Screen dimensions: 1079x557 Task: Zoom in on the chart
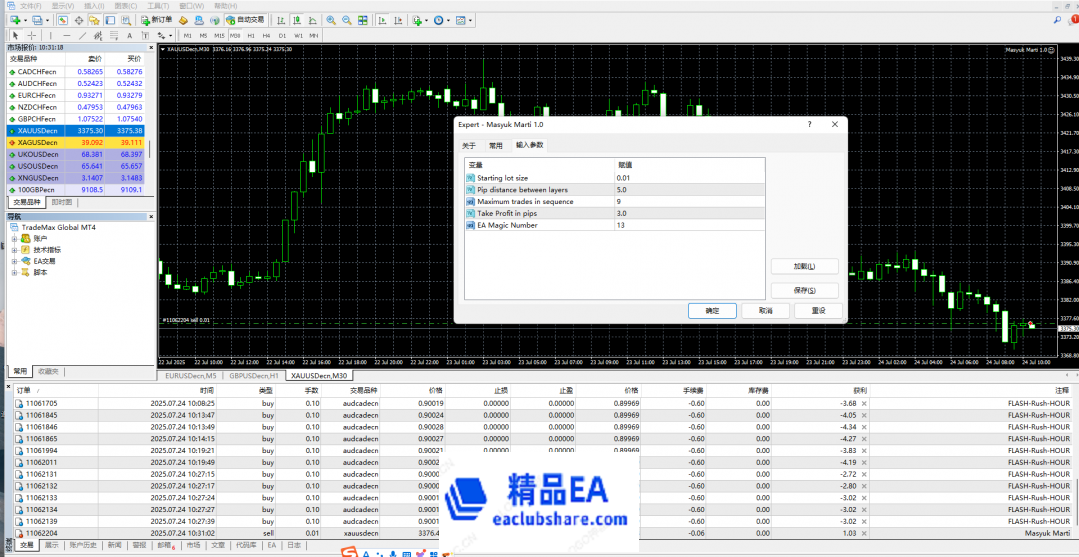[331, 20]
